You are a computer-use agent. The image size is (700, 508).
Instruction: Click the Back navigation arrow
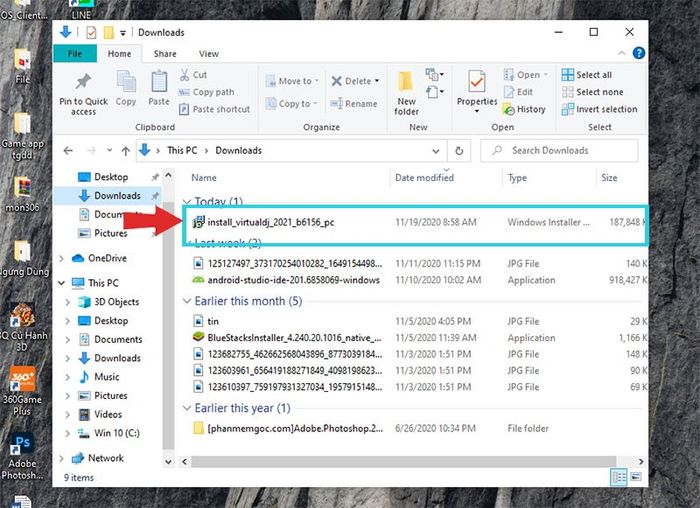click(x=68, y=151)
